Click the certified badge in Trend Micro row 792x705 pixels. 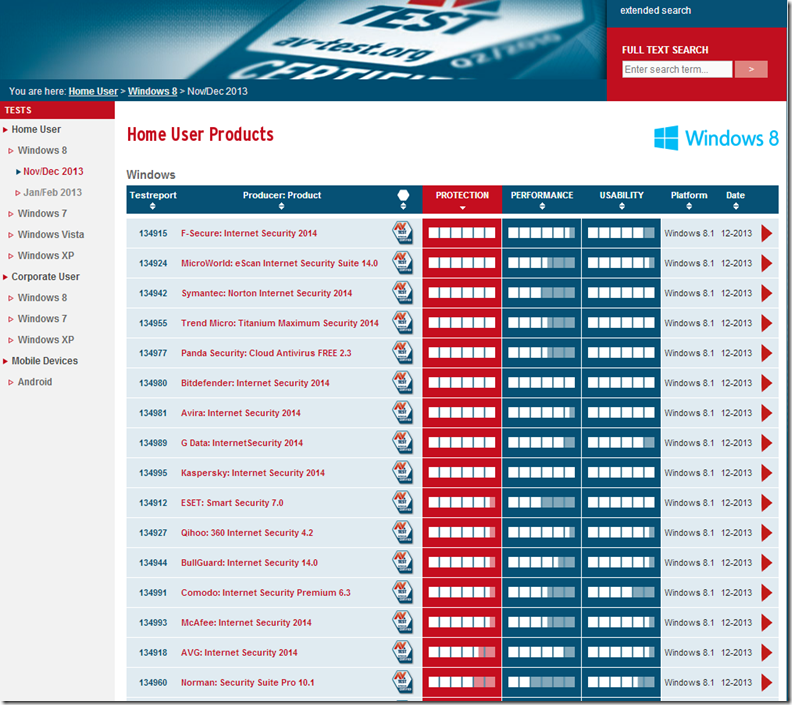point(403,323)
